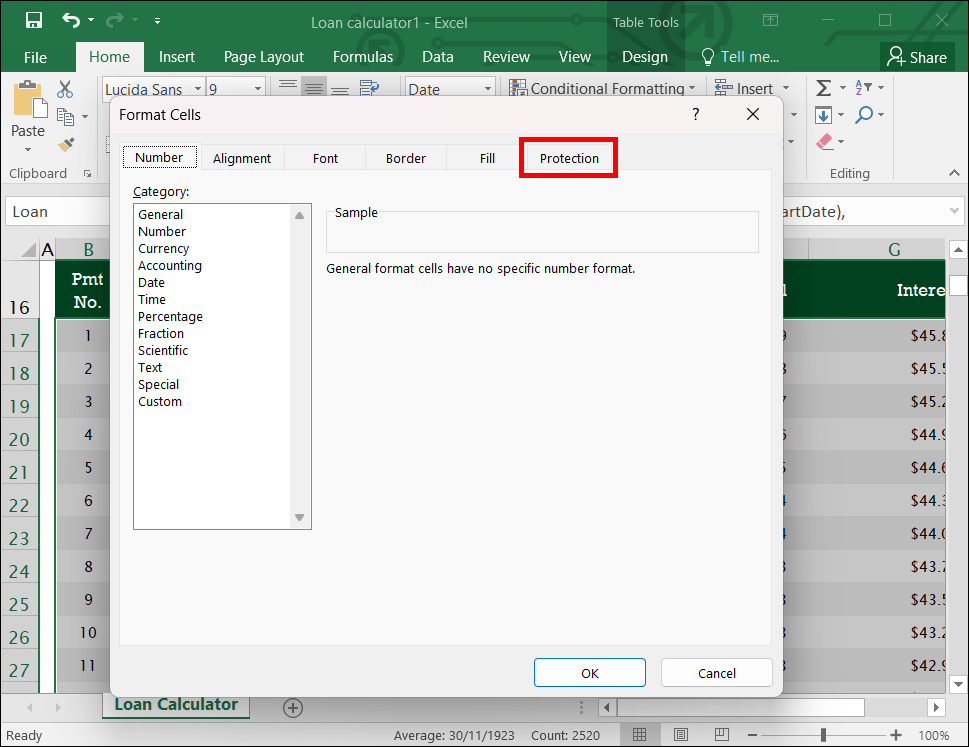Open the Find & Select magnifier icon
The height and width of the screenshot is (747, 969).
point(864,115)
